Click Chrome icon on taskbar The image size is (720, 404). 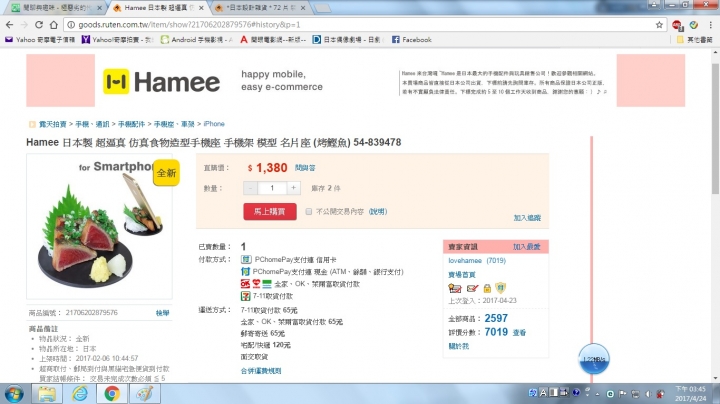click(x=112, y=394)
